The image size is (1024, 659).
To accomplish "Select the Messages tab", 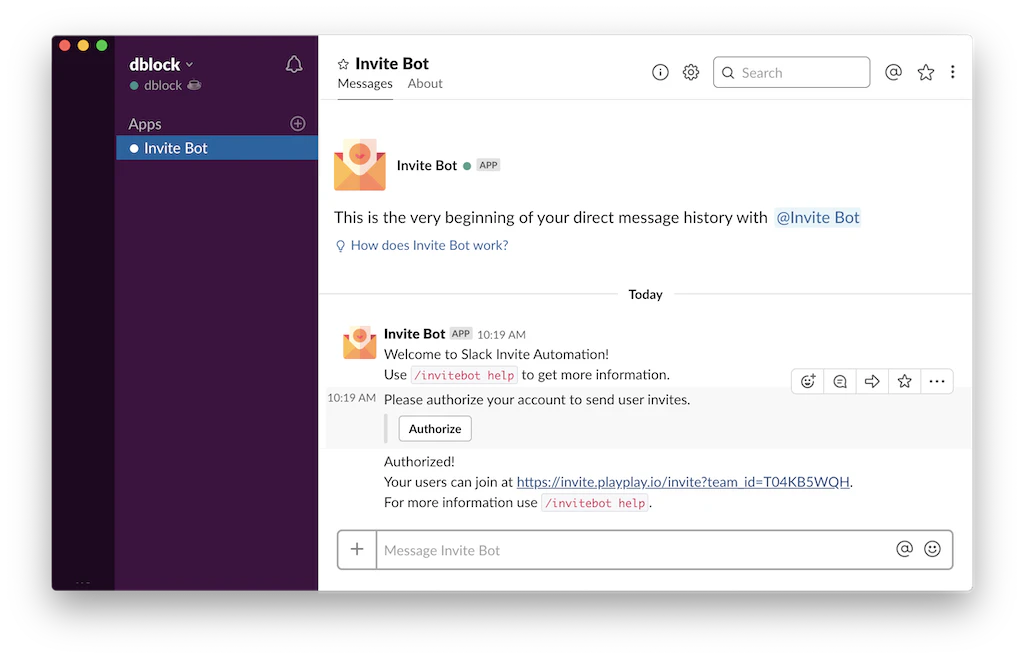I will point(364,84).
